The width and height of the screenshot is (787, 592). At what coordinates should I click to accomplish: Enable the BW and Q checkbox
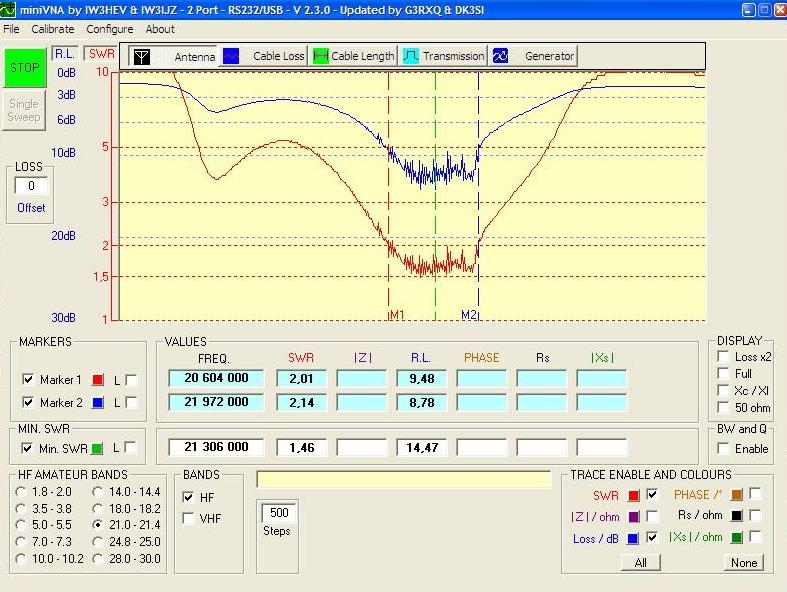coord(723,449)
